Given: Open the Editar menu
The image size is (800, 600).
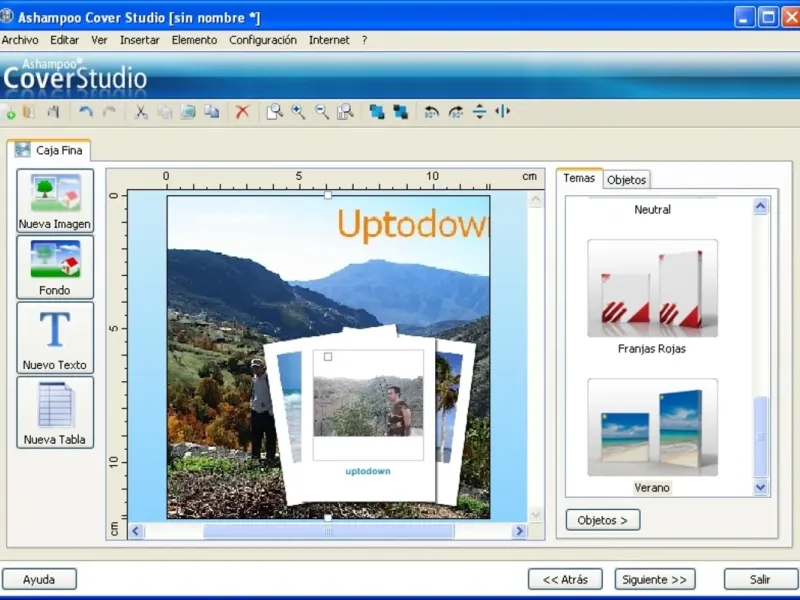Looking at the screenshot, I should click(64, 40).
